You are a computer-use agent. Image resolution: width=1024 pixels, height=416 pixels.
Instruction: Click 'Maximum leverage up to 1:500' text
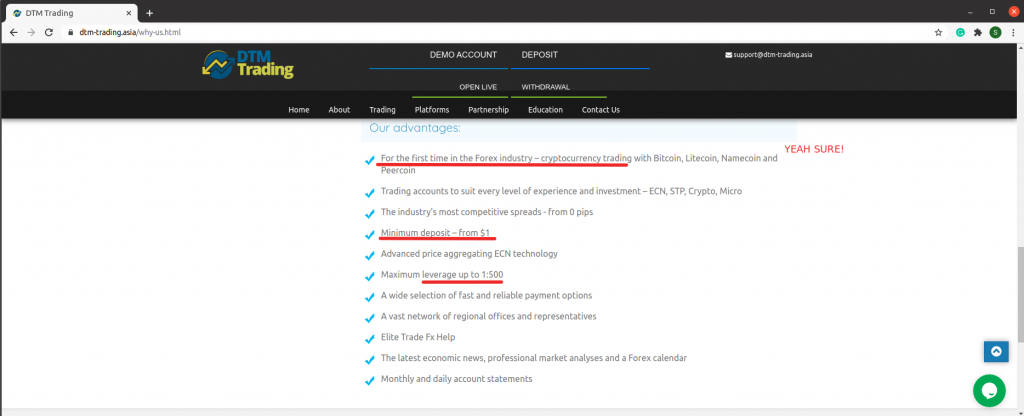pyautogui.click(x=442, y=274)
